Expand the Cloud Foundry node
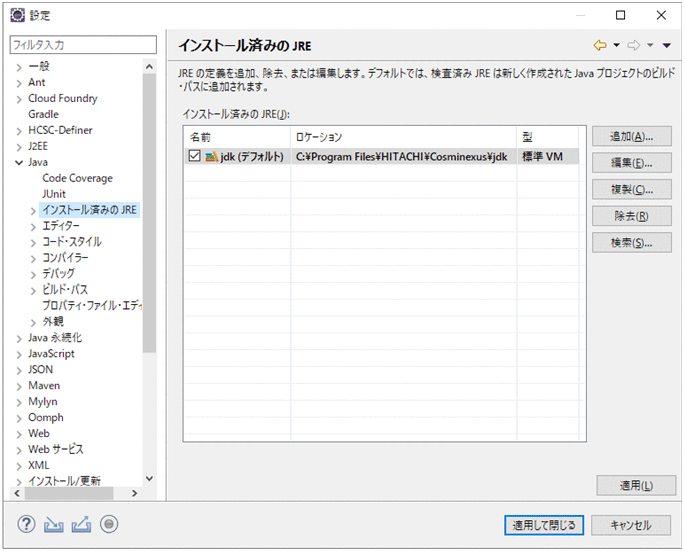The width and height of the screenshot is (685, 552). coord(19,100)
